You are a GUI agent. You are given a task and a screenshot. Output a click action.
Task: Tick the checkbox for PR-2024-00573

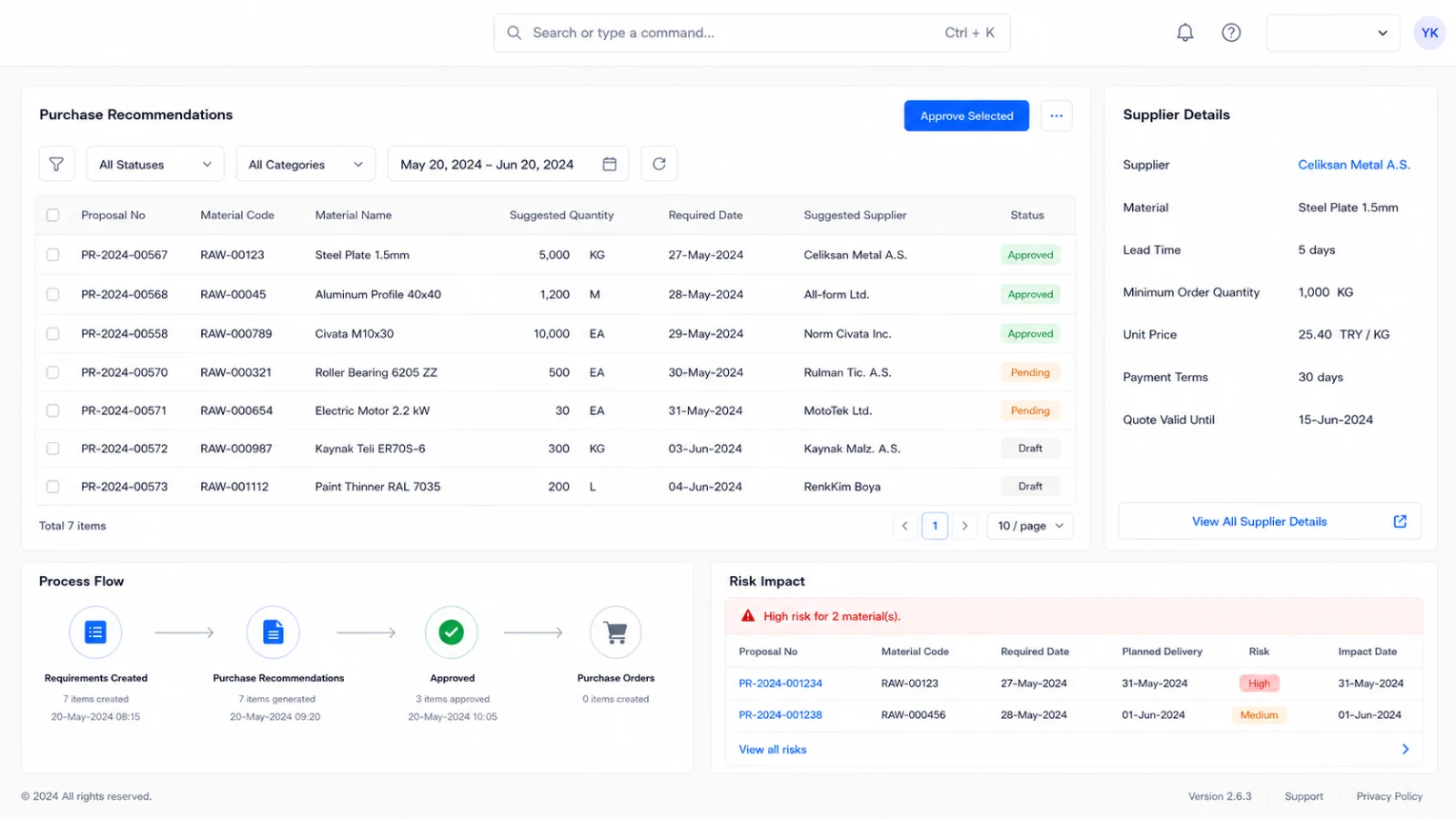(53, 487)
